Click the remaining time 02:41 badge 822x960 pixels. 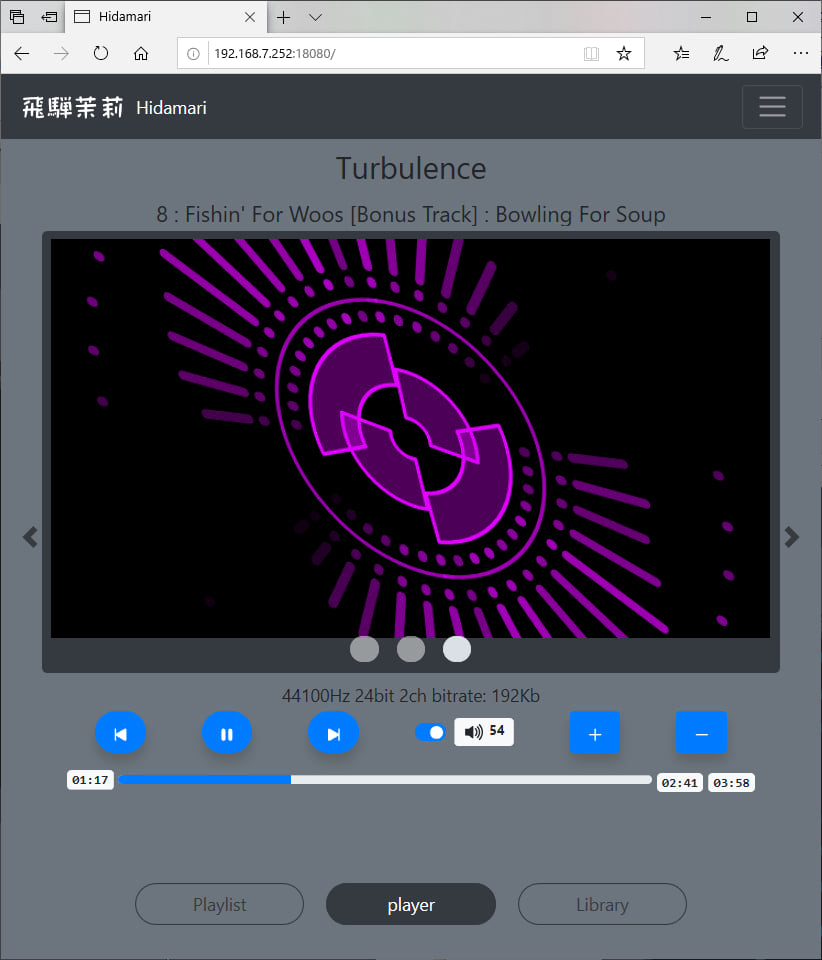tap(679, 782)
